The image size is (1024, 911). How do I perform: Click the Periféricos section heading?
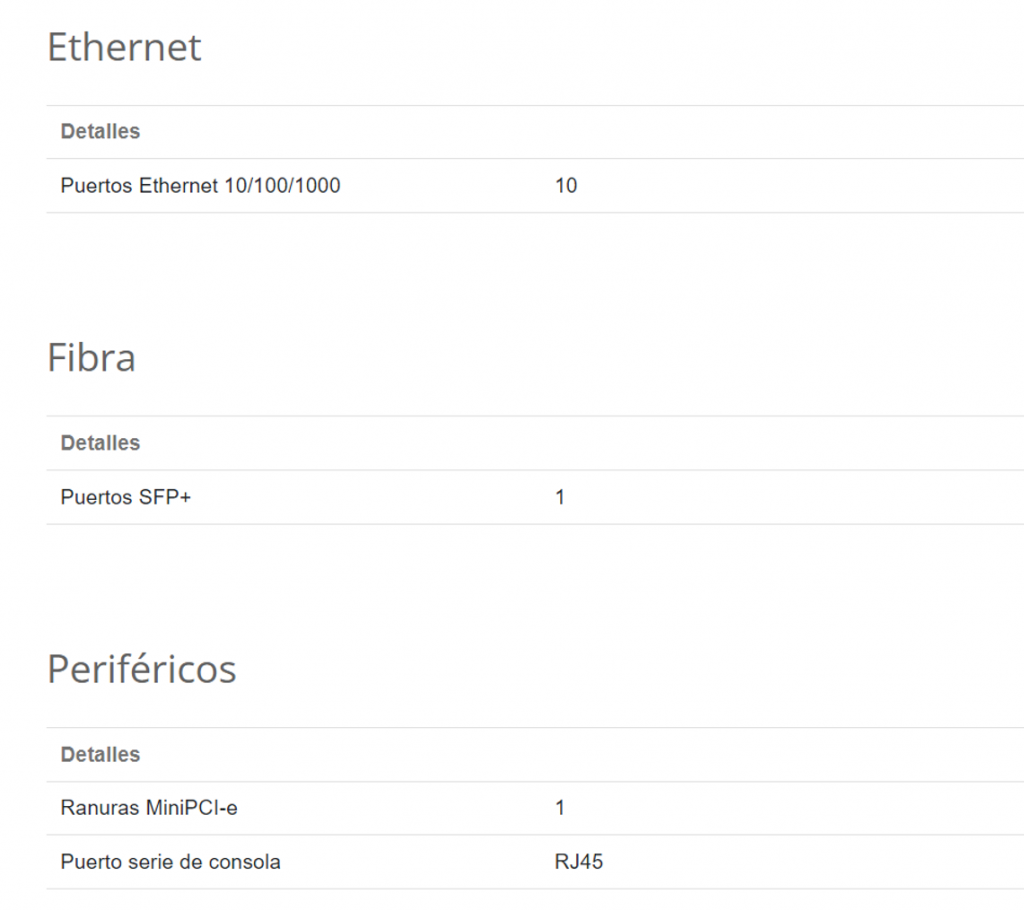click(141, 669)
